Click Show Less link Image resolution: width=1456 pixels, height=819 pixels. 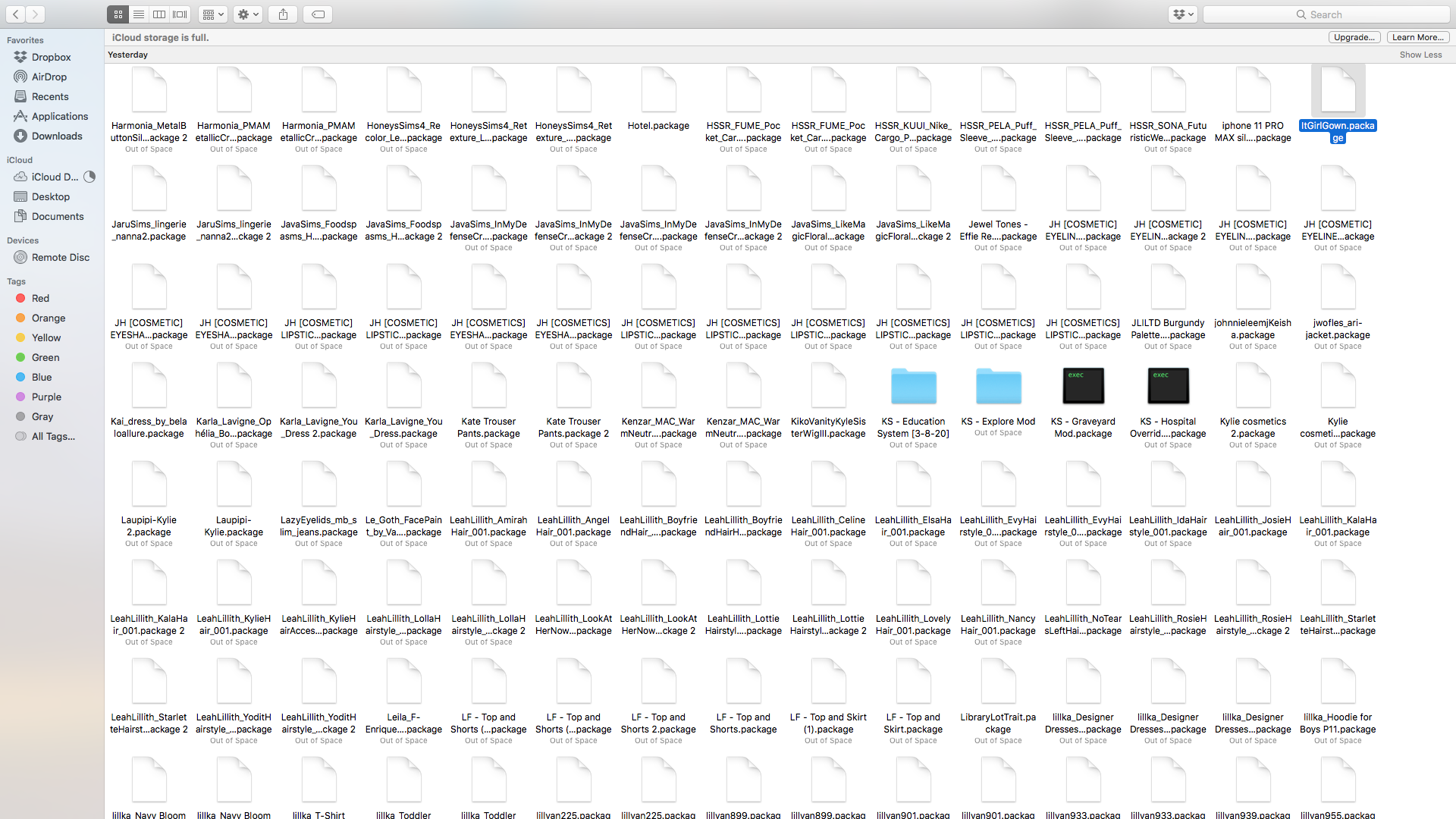point(1420,55)
